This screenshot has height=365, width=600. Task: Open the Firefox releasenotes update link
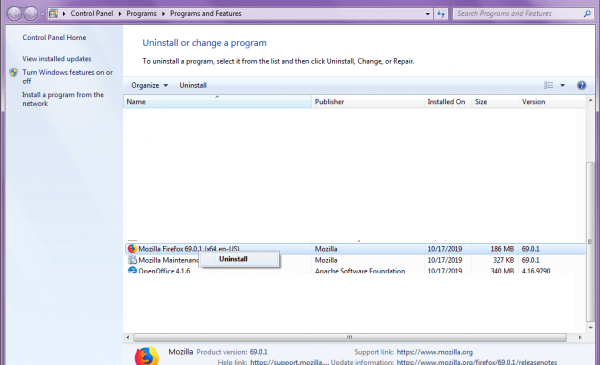coord(477,362)
